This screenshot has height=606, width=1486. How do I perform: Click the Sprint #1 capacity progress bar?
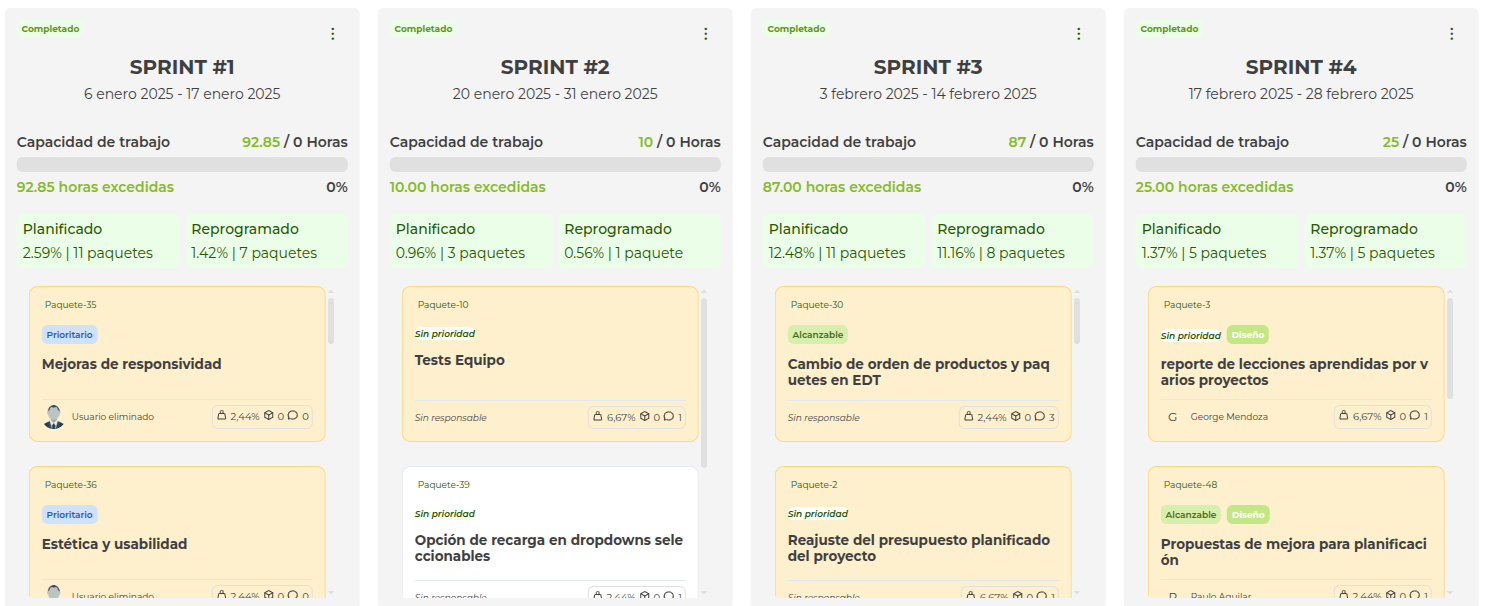click(x=183, y=163)
